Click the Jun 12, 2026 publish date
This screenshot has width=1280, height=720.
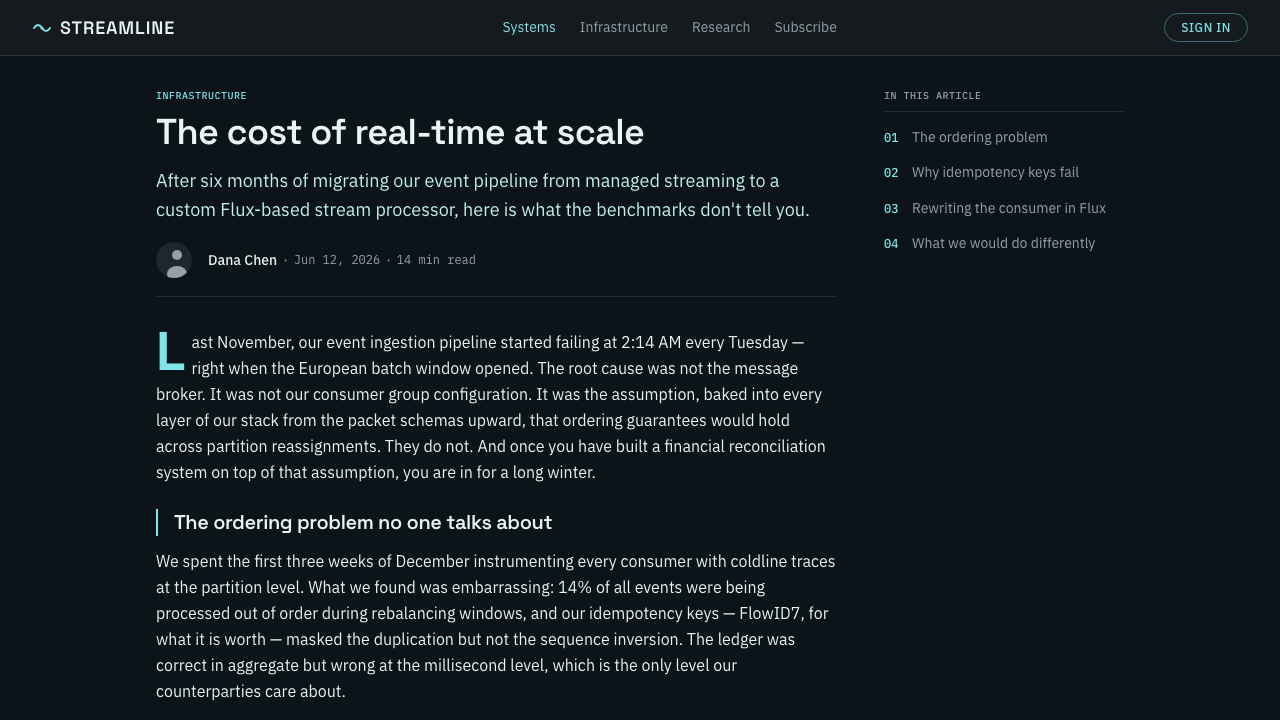[x=337, y=260]
